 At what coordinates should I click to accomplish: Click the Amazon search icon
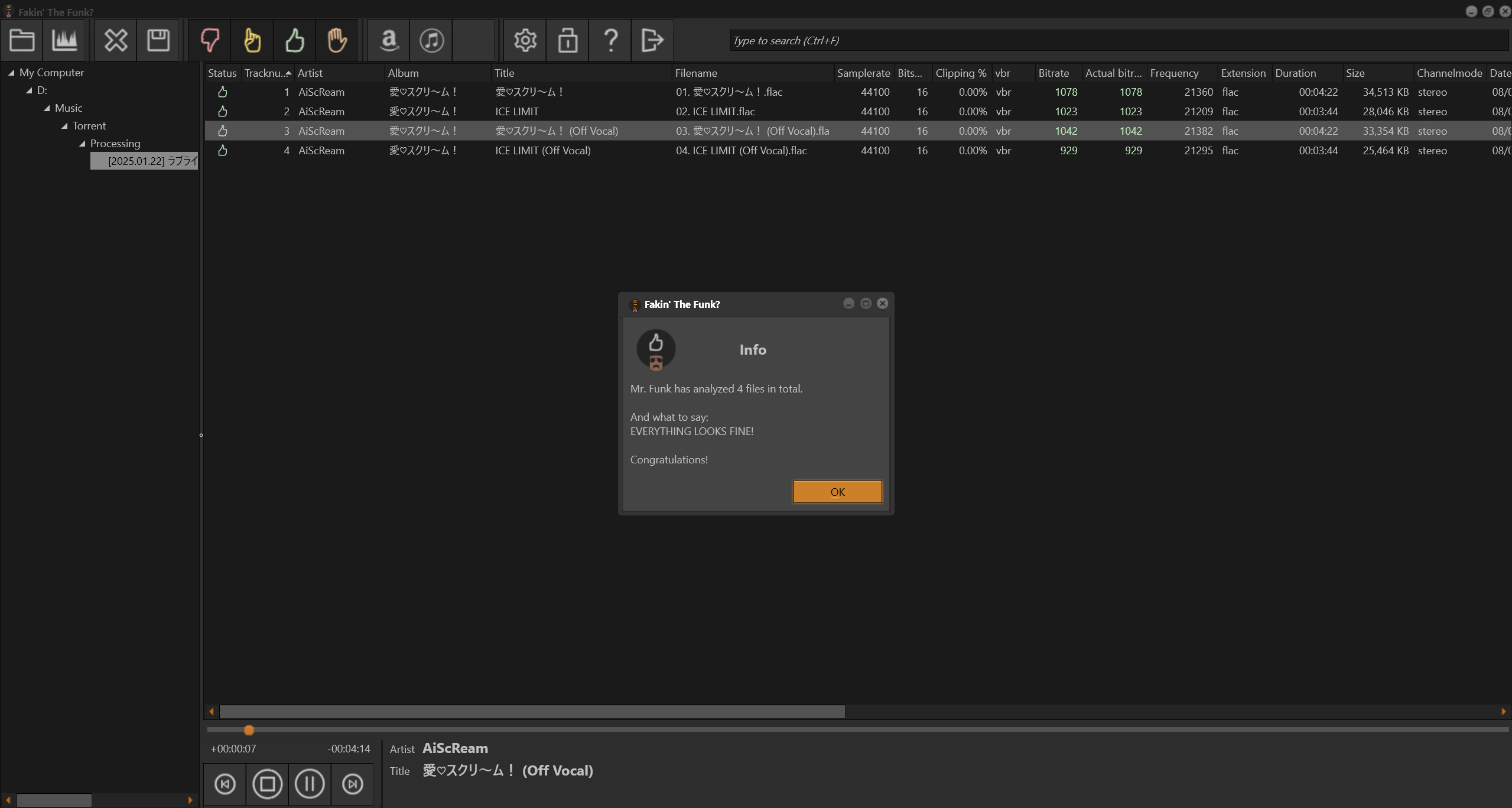[389, 40]
